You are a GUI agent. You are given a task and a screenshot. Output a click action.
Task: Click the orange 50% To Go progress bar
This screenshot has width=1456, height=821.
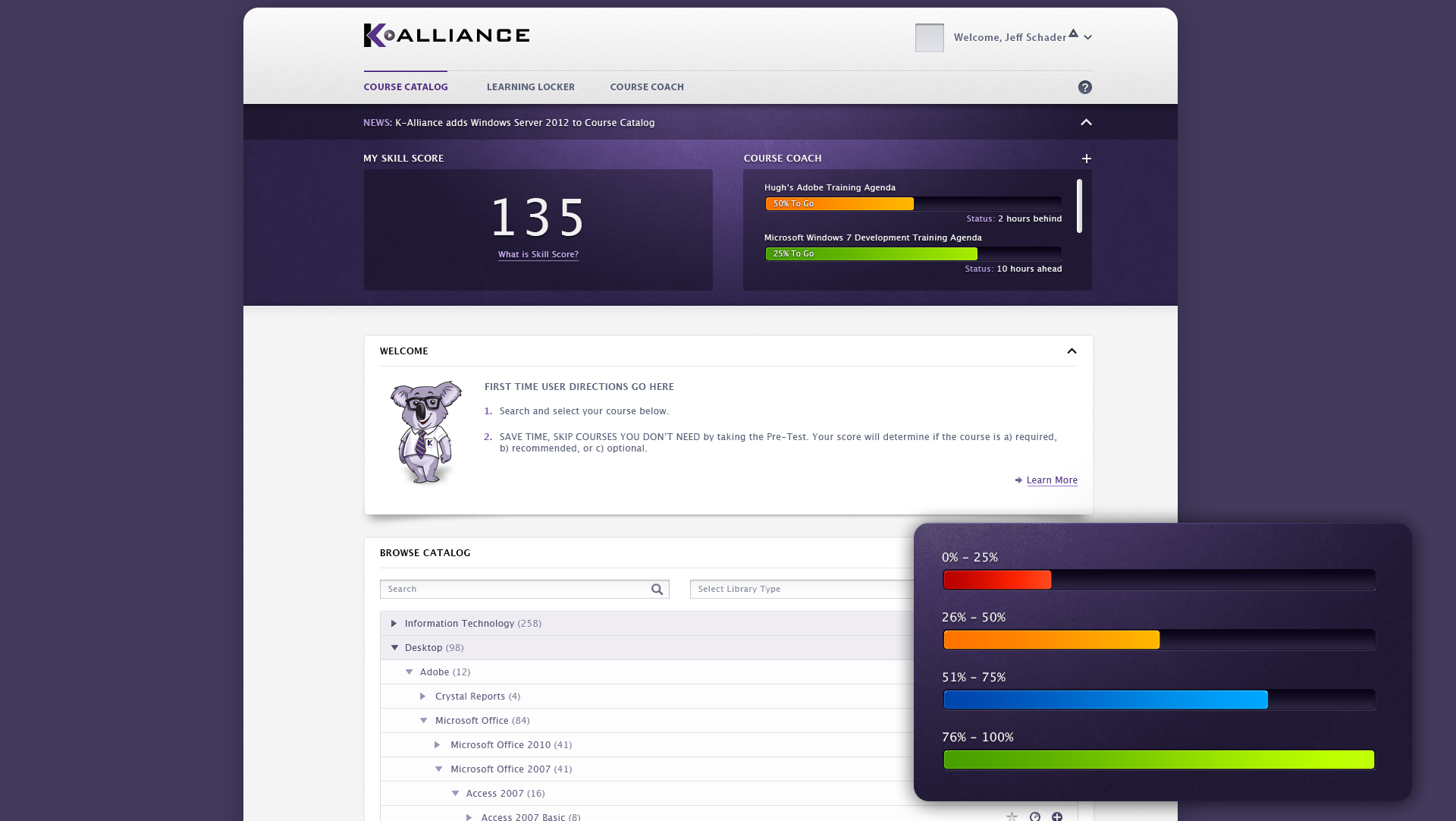tap(839, 204)
